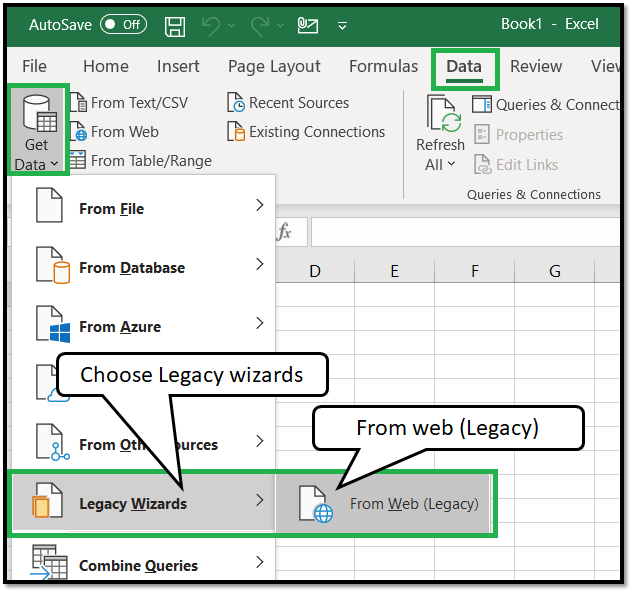The width and height of the screenshot is (633, 593).
Task: Click the From Other Sources icon
Action: coord(52,442)
